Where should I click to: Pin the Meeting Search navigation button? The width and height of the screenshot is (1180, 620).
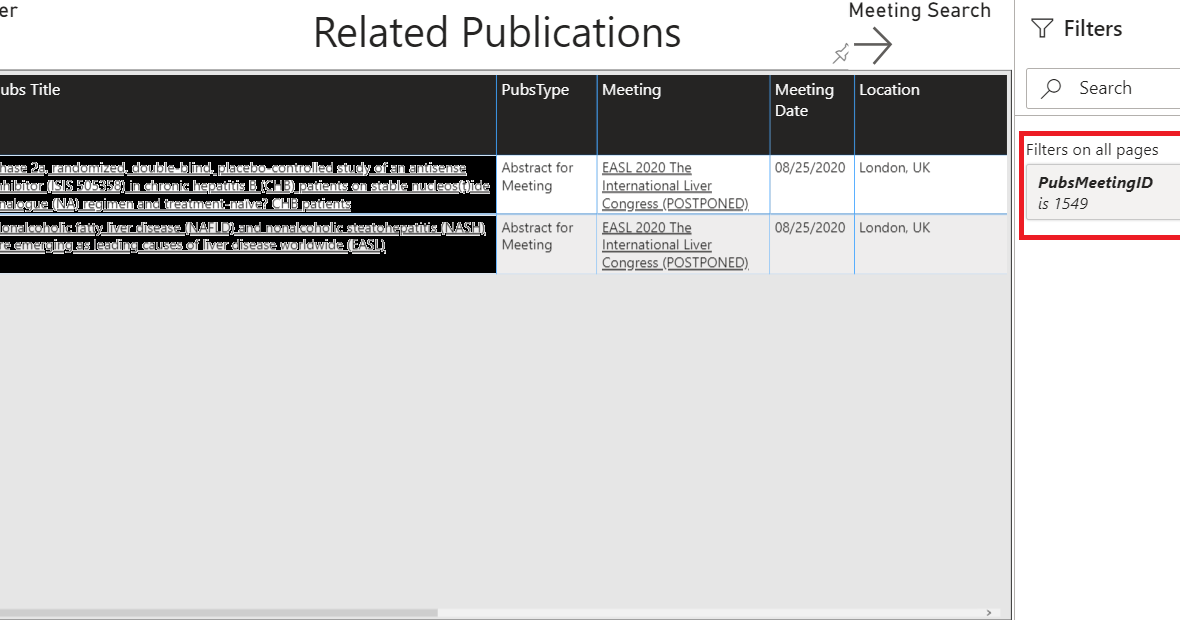click(841, 53)
